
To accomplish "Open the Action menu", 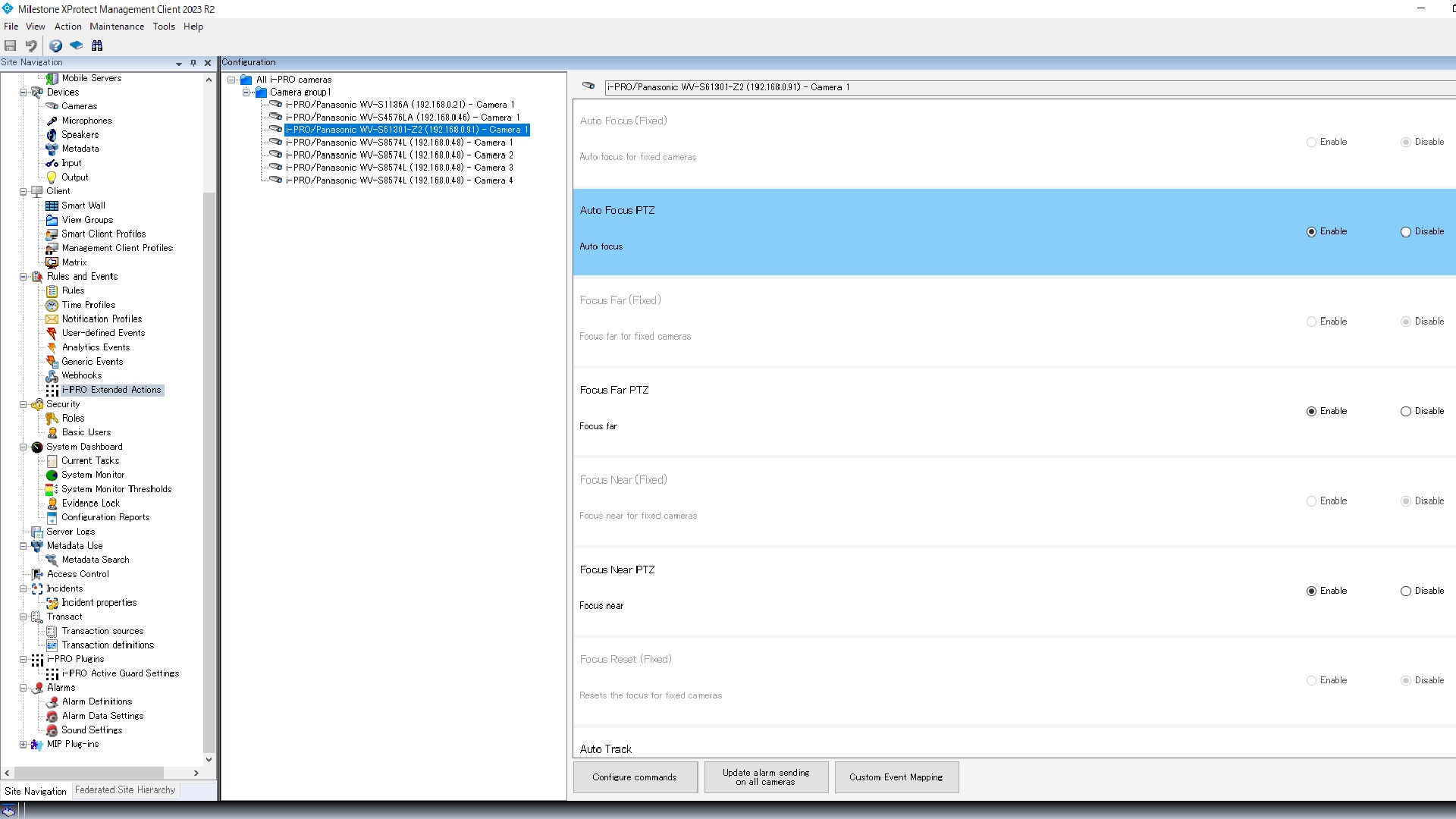I will (67, 27).
